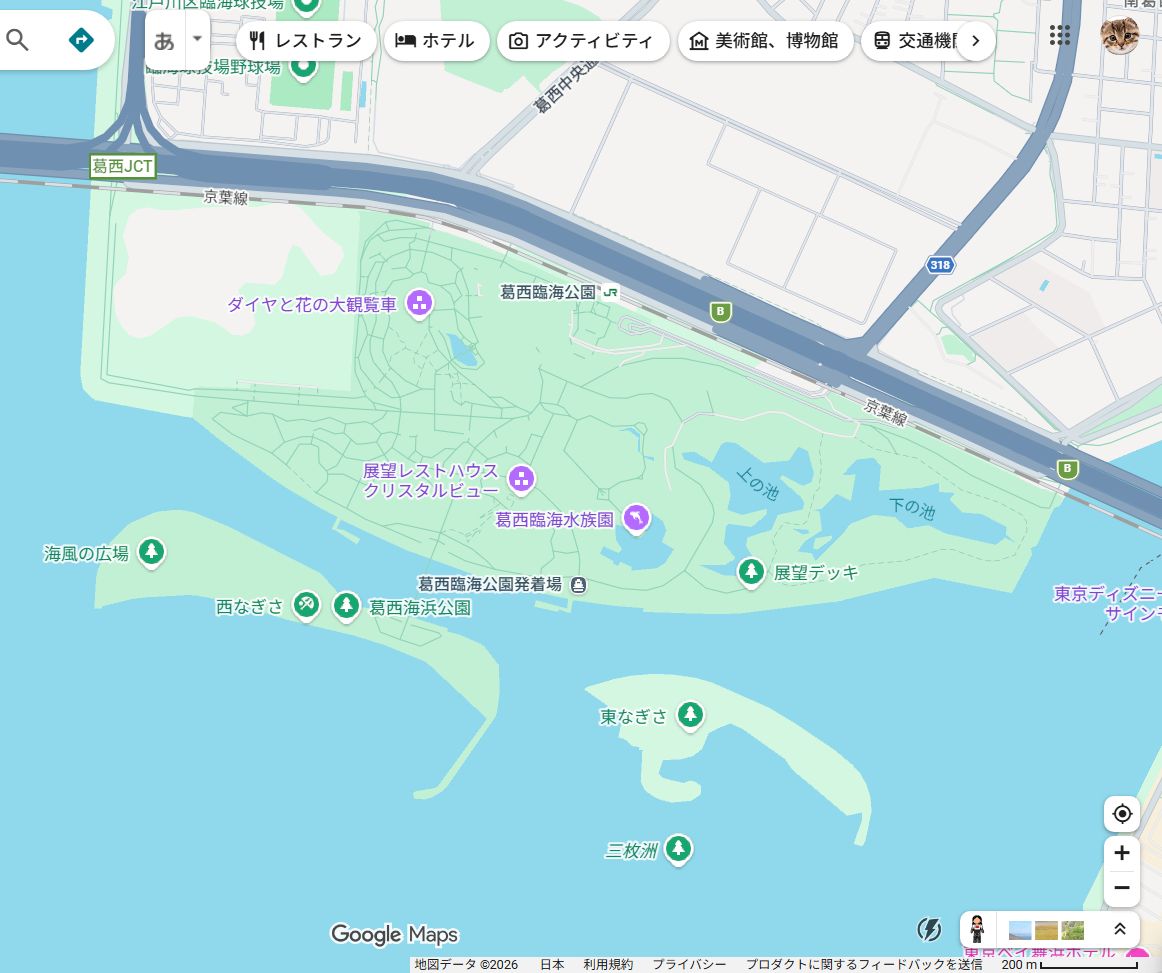Click the 葛西臨海水族園 aquarium pin
Image resolution: width=1162 pixels, height=973 pixels.
point(637,518)
